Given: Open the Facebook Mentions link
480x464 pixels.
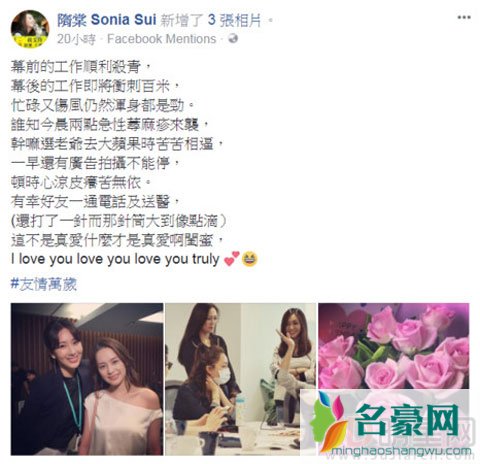Looking at the screenshot, I should [162, 39].
